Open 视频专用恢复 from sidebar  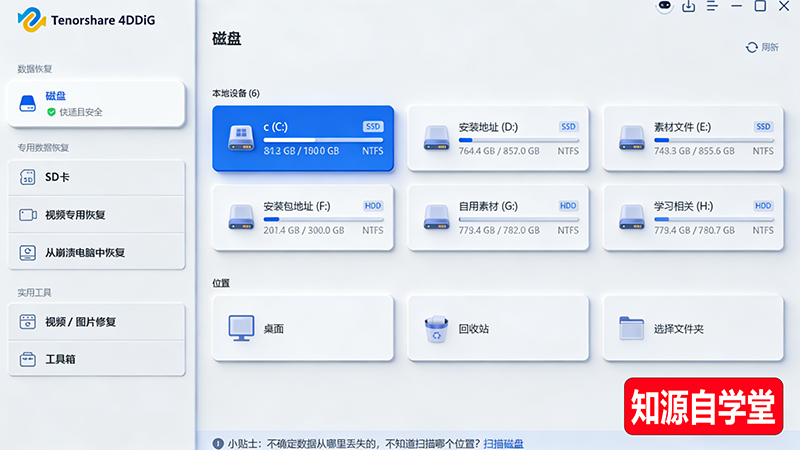coord(96,215)
